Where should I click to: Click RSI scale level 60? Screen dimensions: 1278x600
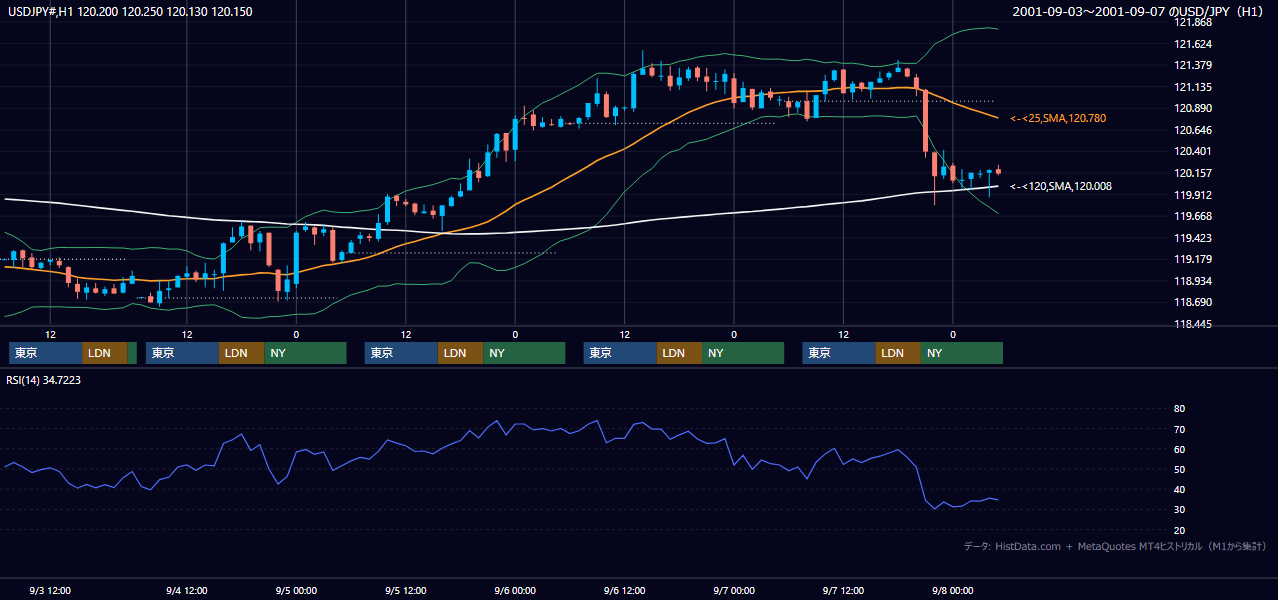click(x=1179, y=449)
